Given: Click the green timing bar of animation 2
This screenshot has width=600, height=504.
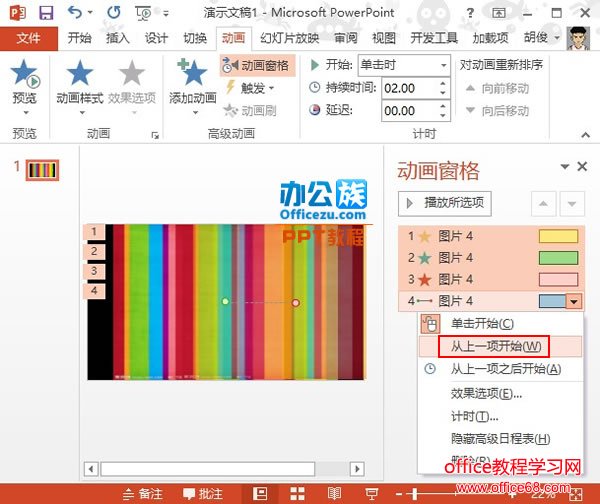Looking at the screenshot, I should tap(558, 258).
